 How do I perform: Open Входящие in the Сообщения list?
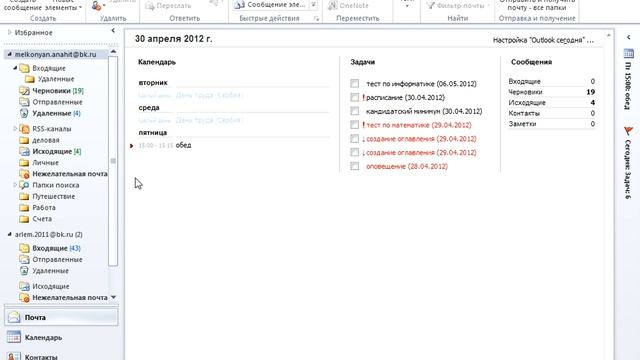pos(524,82)
